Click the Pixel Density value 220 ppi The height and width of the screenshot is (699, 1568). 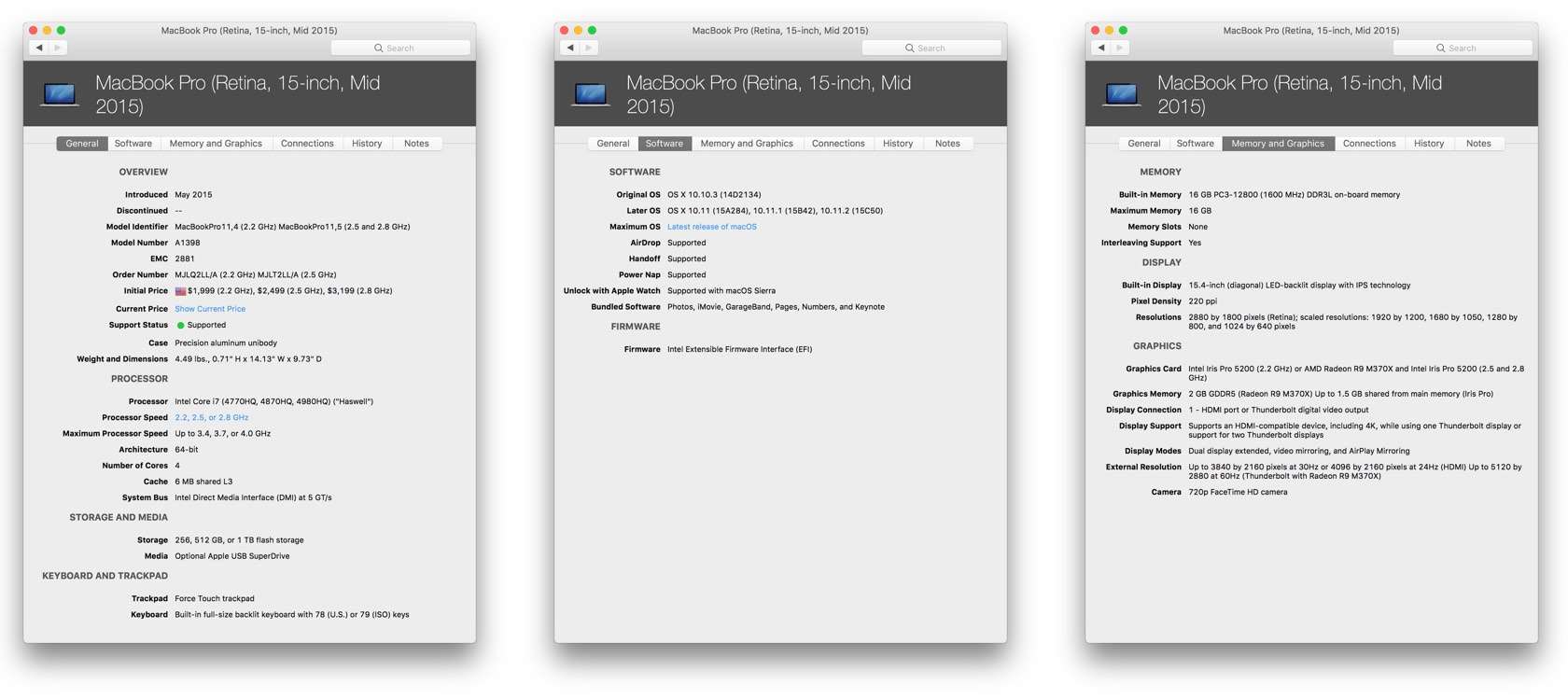tap(1203, 301)
